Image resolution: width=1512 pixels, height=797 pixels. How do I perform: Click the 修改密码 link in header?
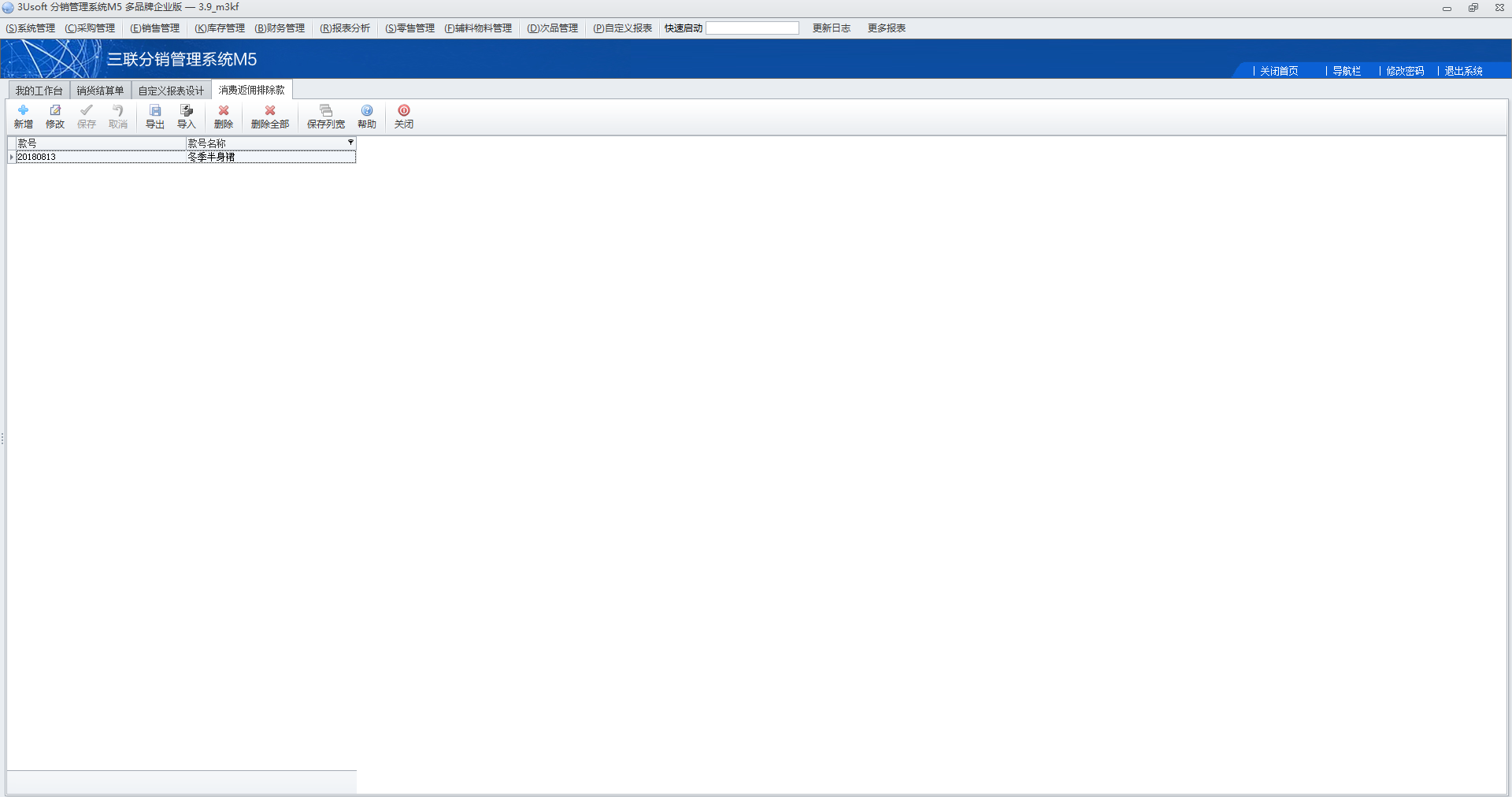[1405, 71]
